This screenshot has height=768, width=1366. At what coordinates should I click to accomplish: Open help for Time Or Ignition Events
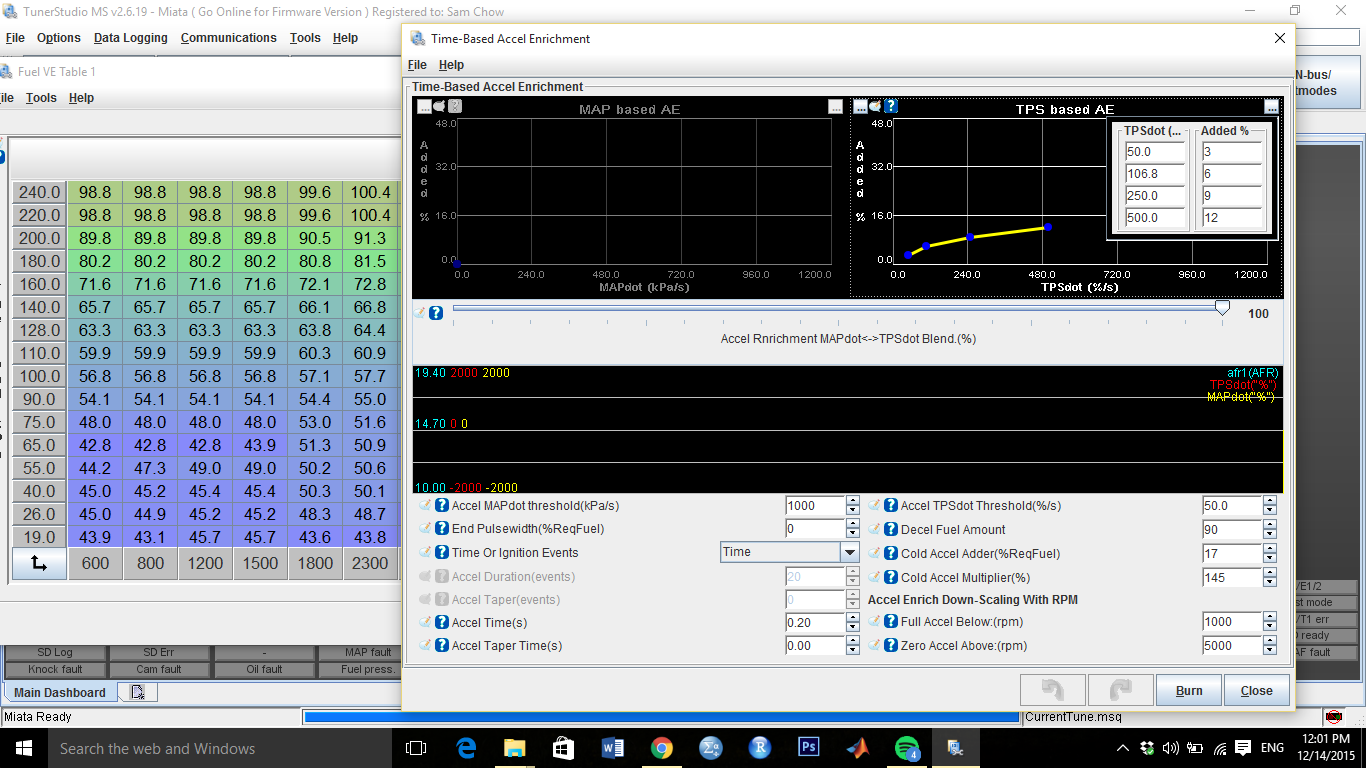[442, 553]
